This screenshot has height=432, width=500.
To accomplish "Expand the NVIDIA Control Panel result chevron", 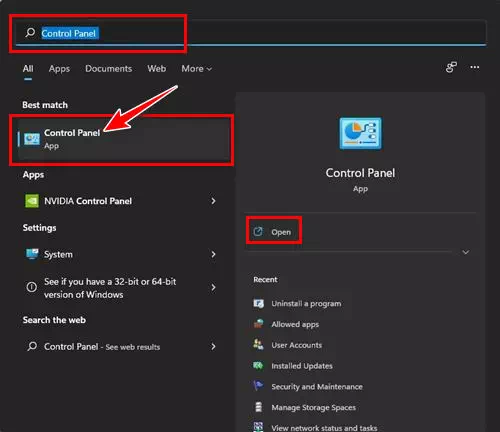I will [213, 201].
